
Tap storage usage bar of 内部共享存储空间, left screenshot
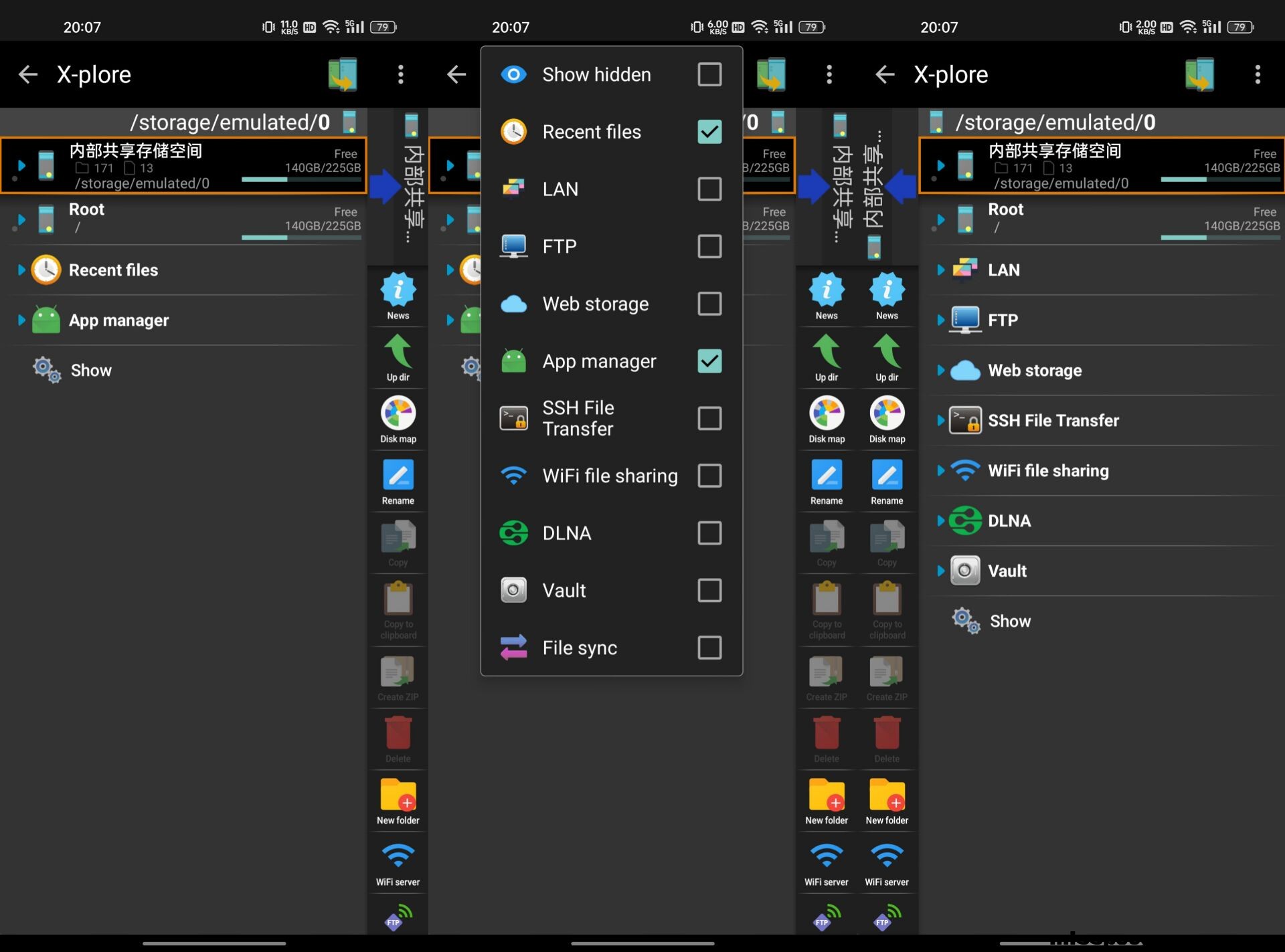point(301,179)
